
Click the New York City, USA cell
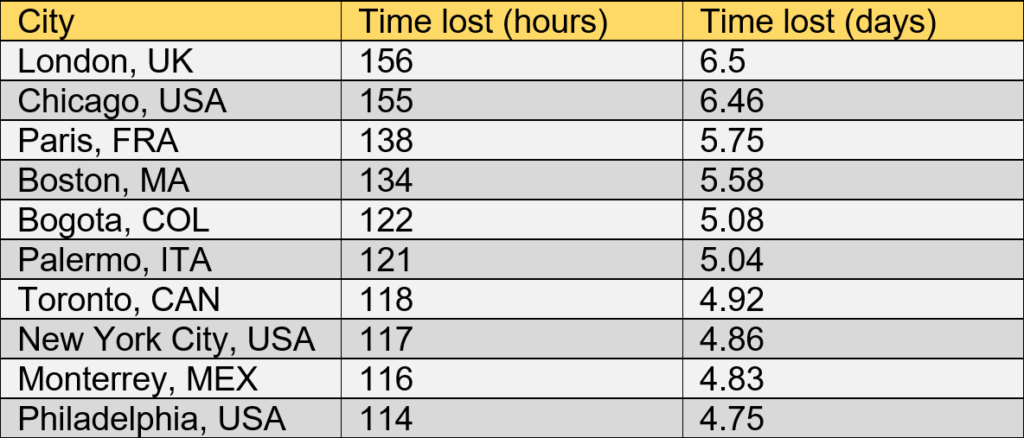[x=167, y=340]
